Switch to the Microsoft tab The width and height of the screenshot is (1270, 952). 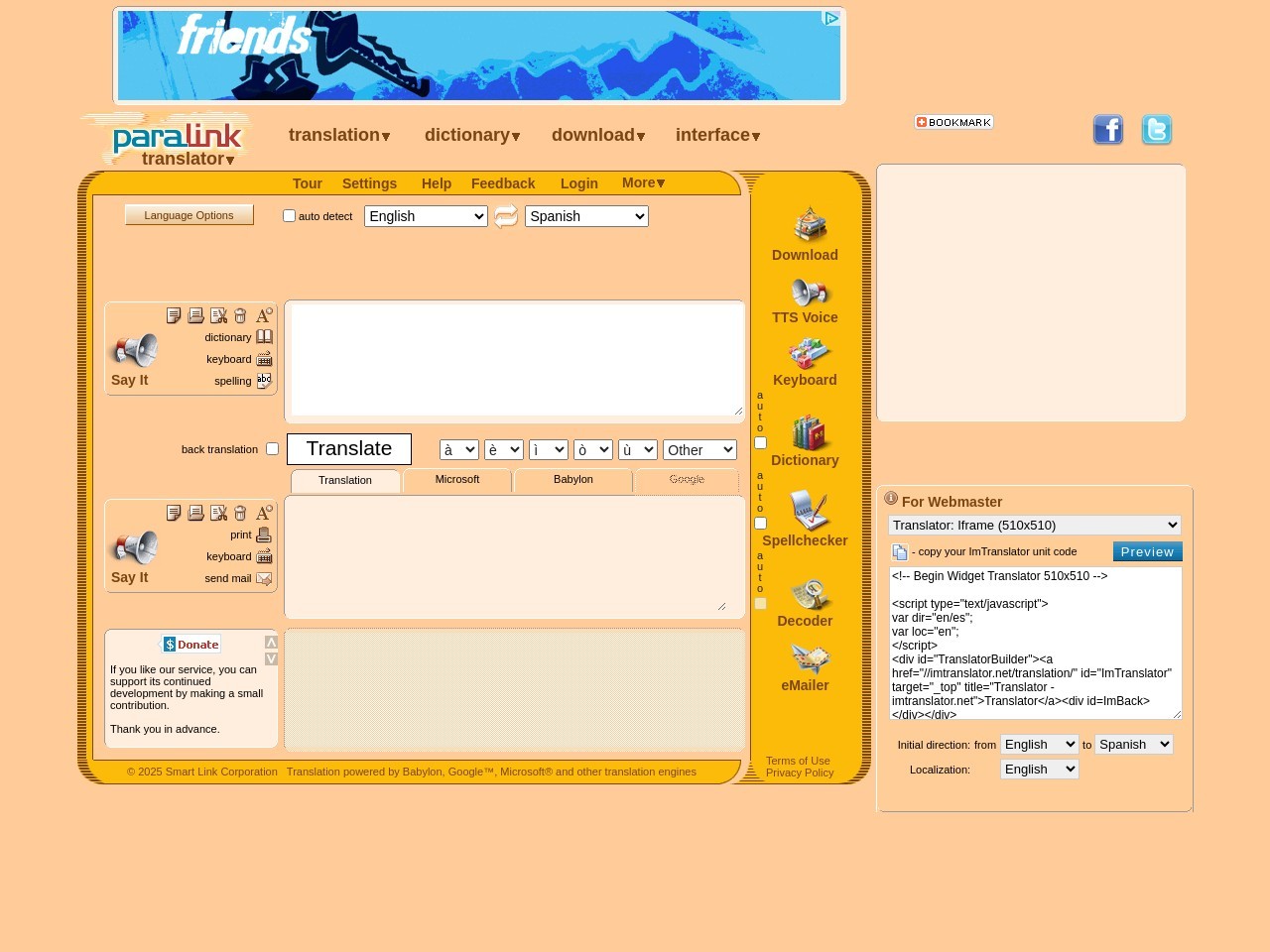457,480
